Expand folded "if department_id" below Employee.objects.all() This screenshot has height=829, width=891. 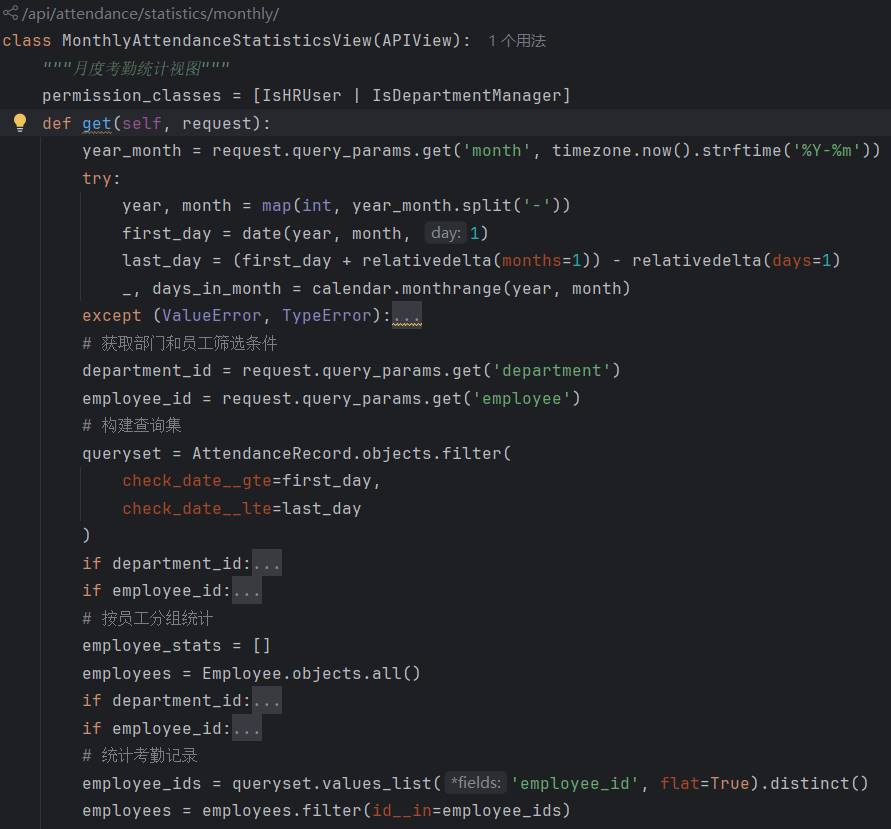pos(267,701)
